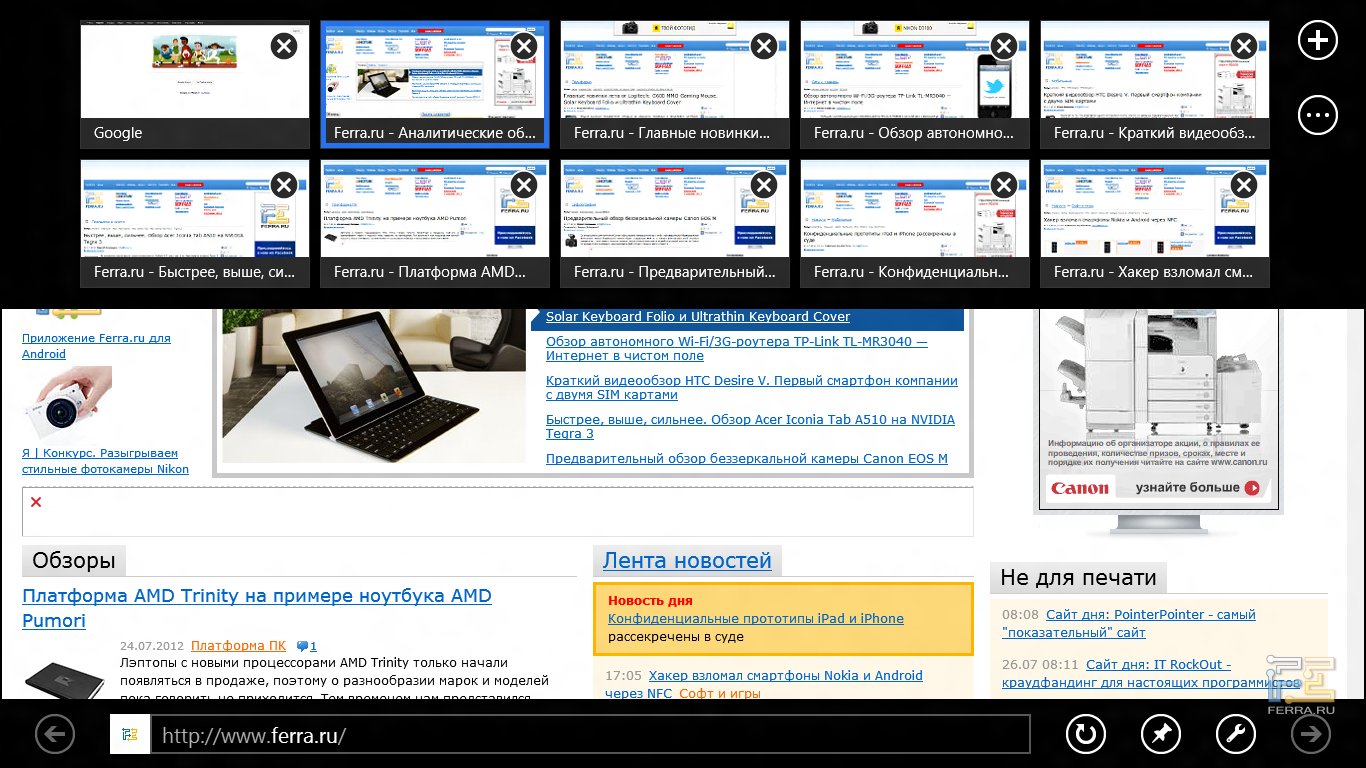The image size is (1366, 768).
Task: Go back with the Back arrow button
Action: tap(55, 735)
